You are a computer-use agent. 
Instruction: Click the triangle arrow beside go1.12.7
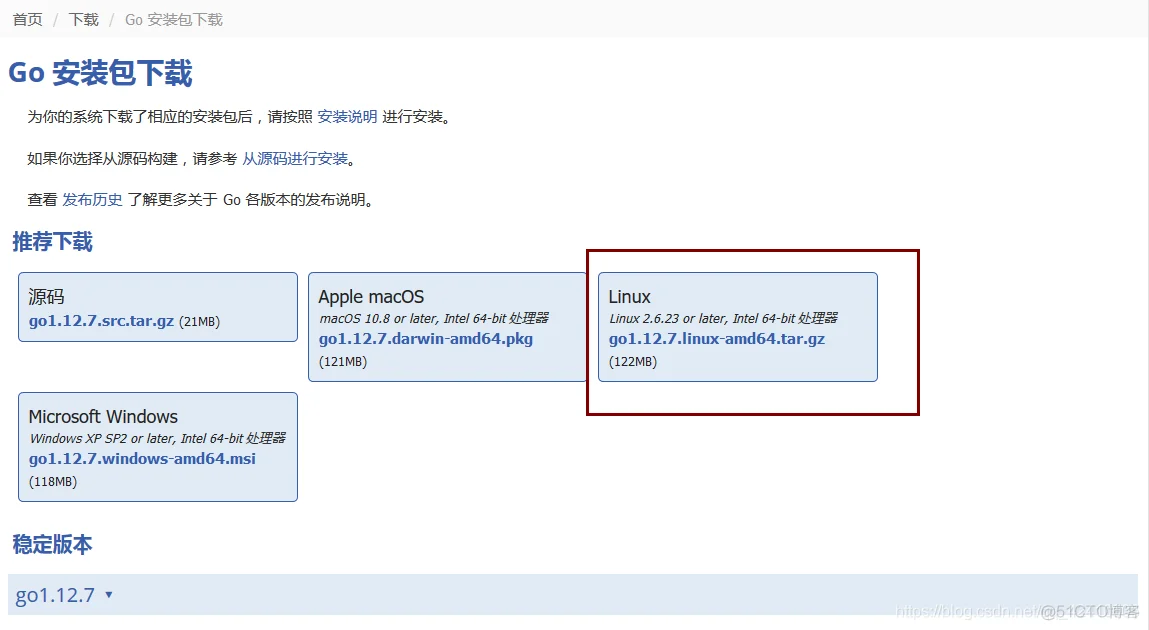coord(108,595)
